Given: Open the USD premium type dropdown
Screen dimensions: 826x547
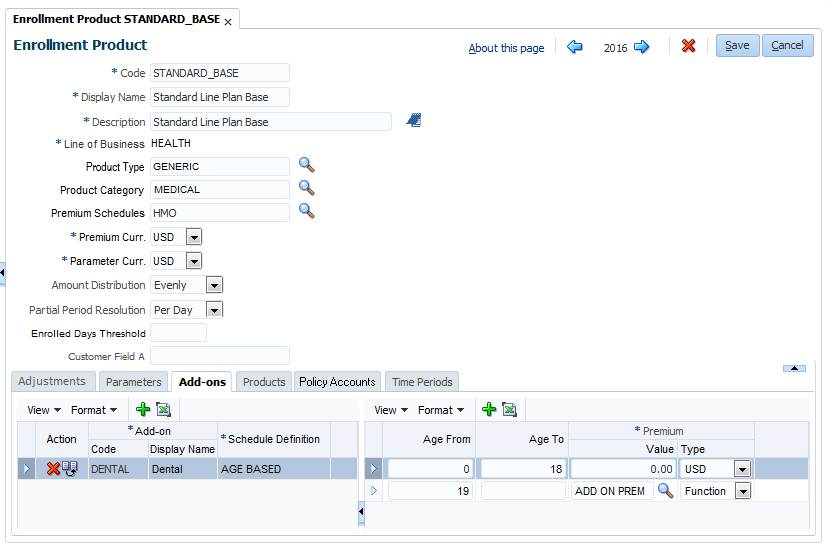Looking at the screenshot, I should click(742, 468).
